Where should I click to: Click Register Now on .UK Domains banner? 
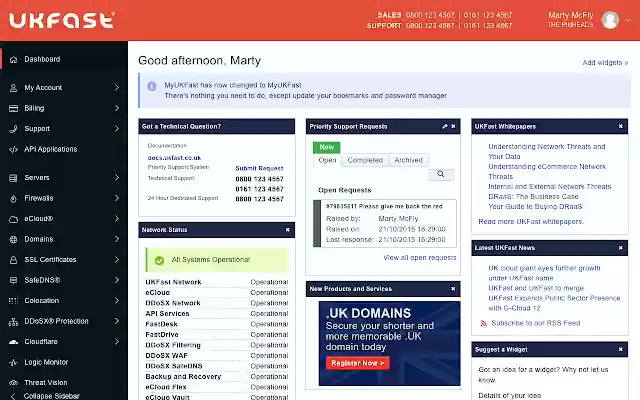coord(358,363)
